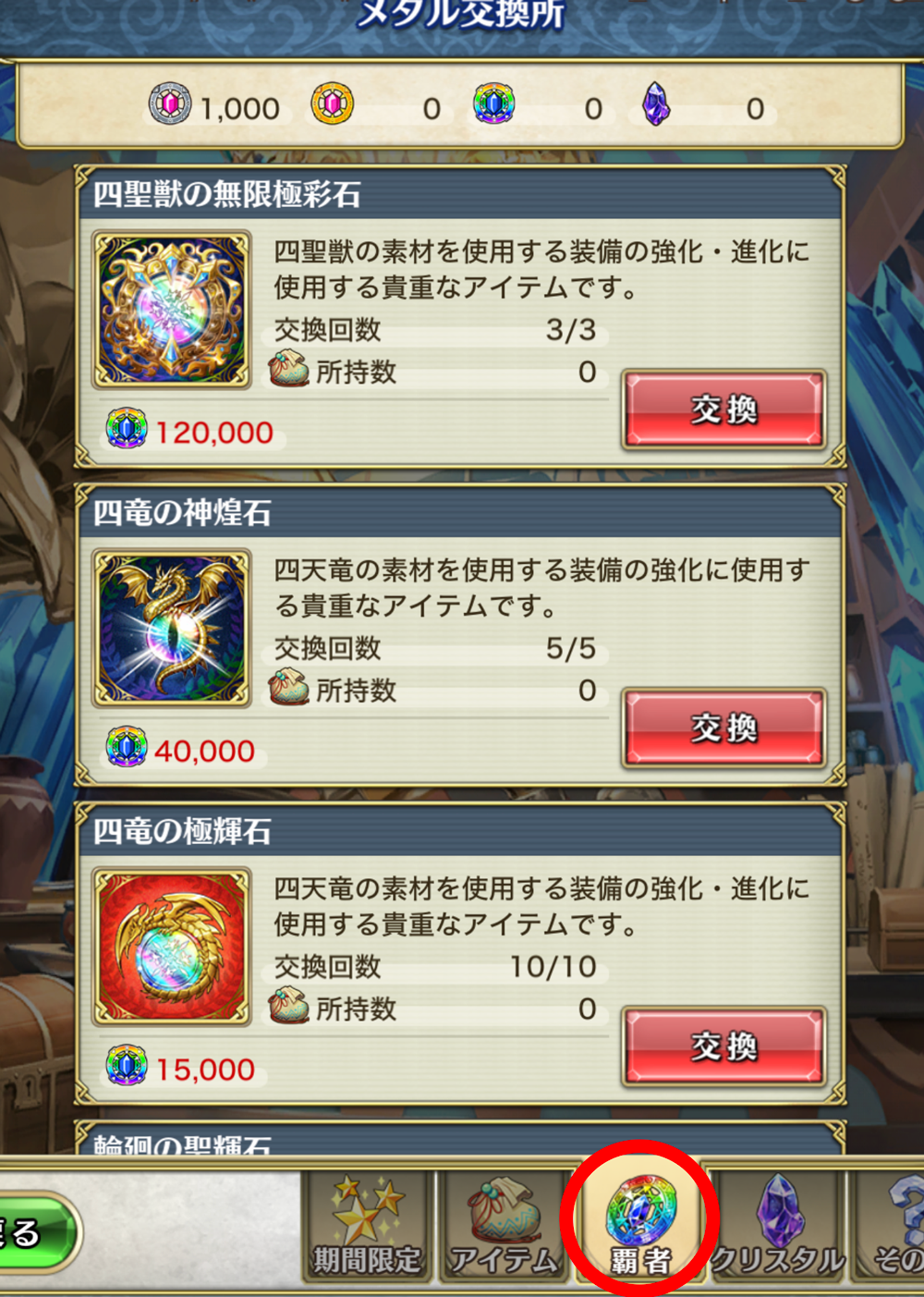The height and width of the screenshot is (1297, 924).
Task: Click 交換 button for 四竜の神煌石
Action: pos(724,728)
